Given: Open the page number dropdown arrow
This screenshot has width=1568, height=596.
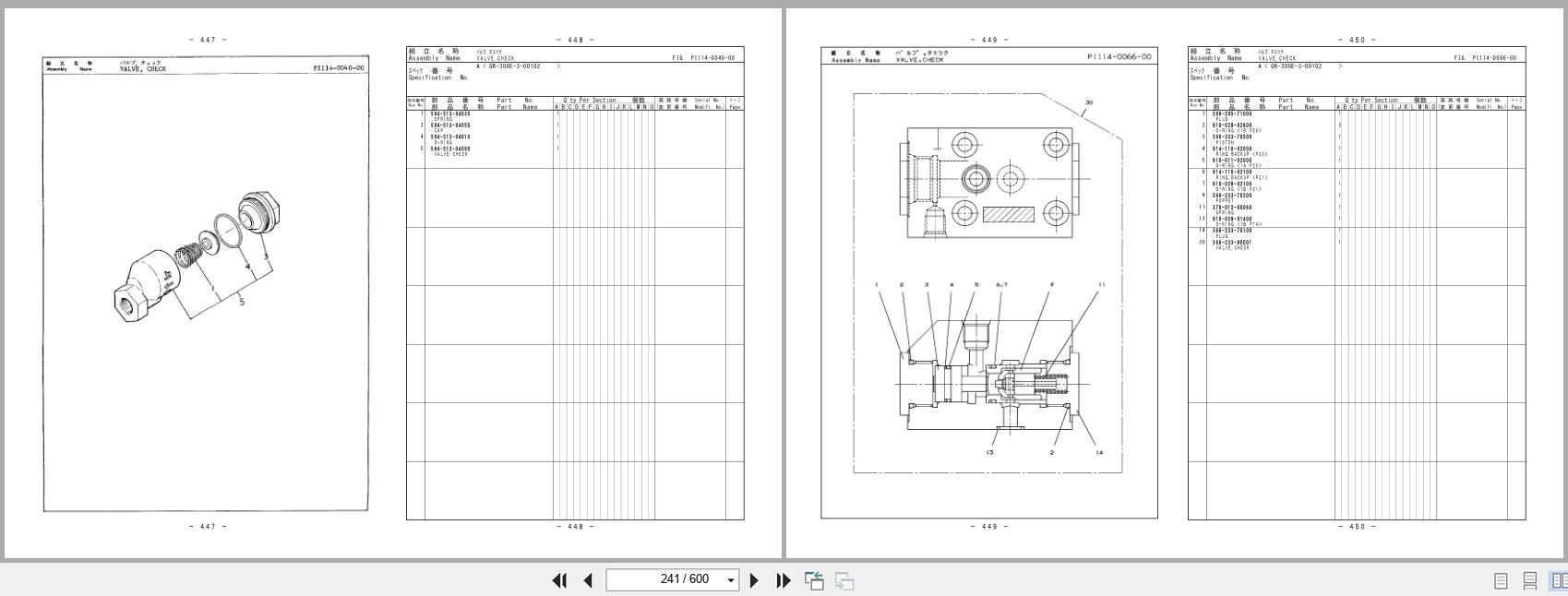Looking at the screenshot, I should point(731,580).
